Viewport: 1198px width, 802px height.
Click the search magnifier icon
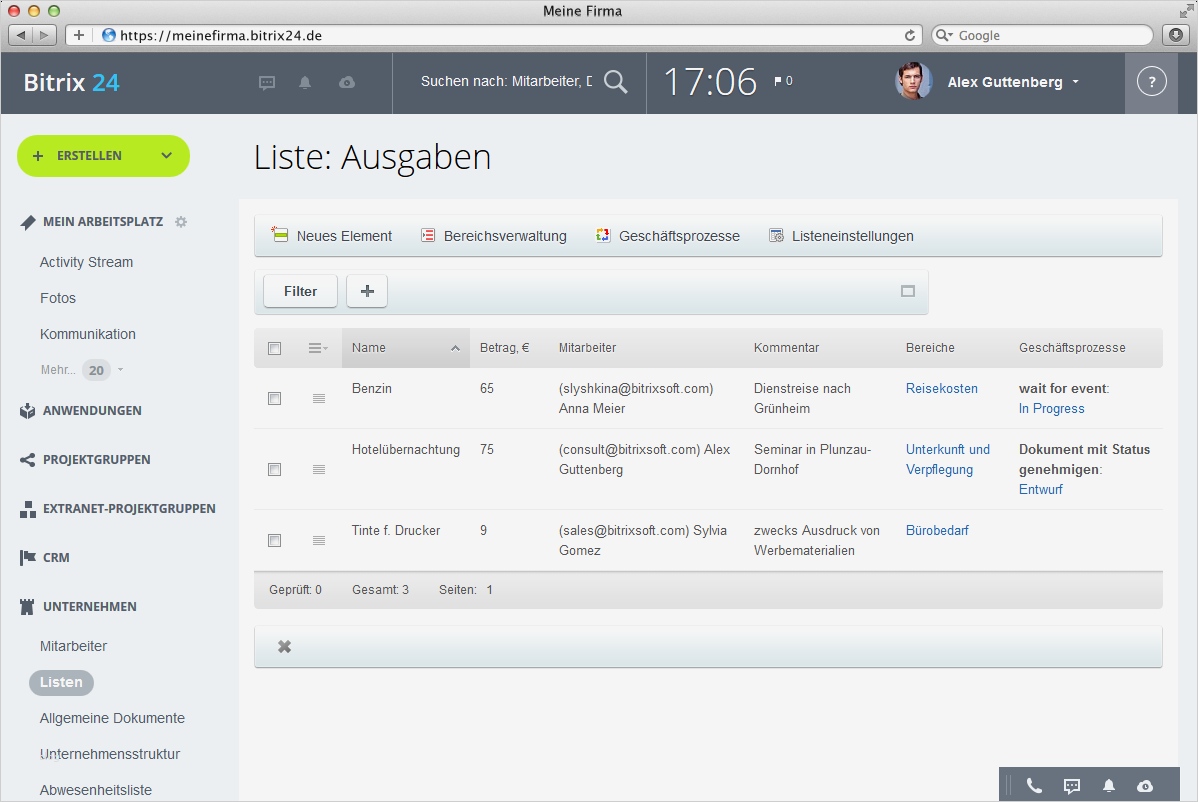coord(616,81)
